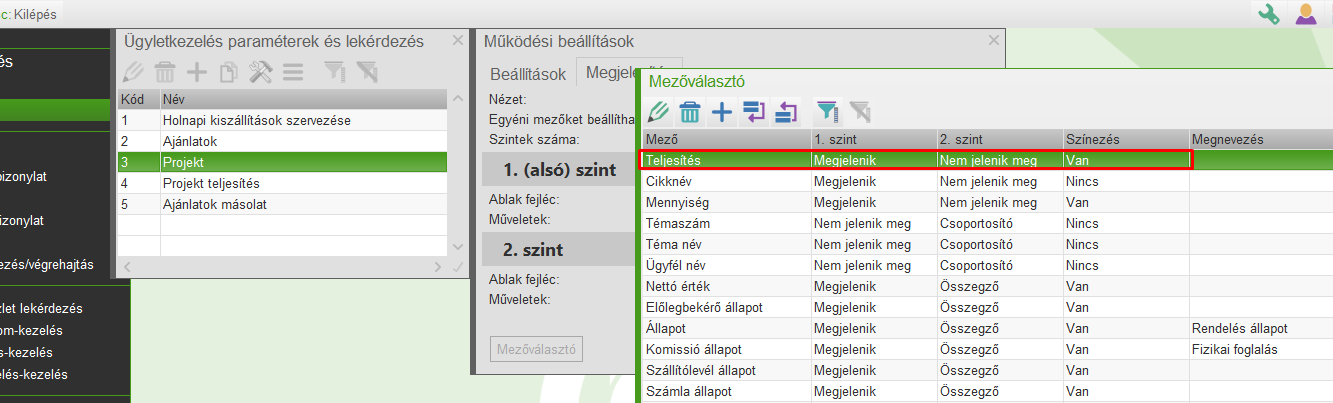Open the hammer-and-wrench tools icon in Ügyletkezelés

260,72
